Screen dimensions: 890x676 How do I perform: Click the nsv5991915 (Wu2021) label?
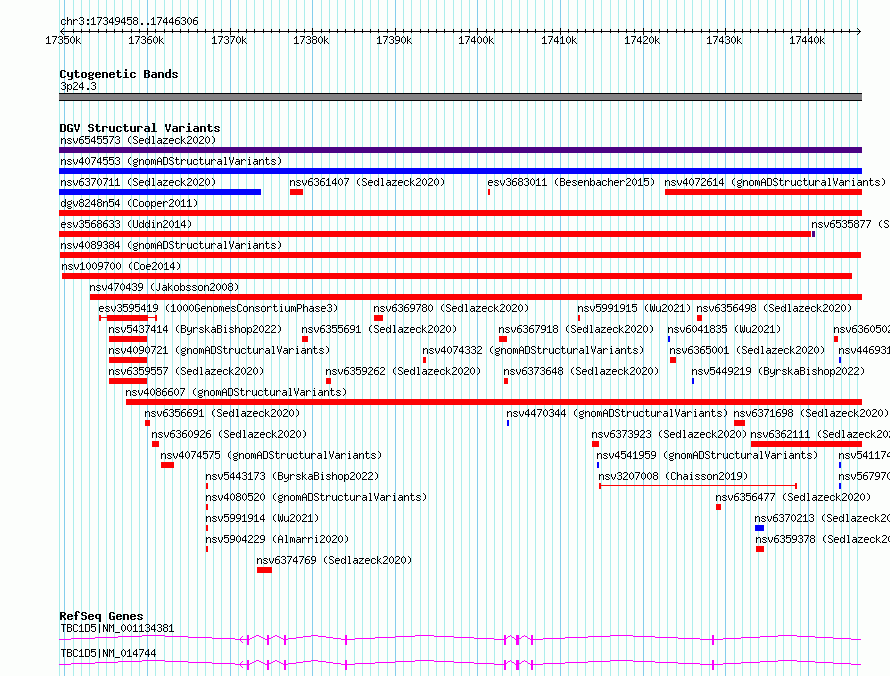(x=634, y=308)
